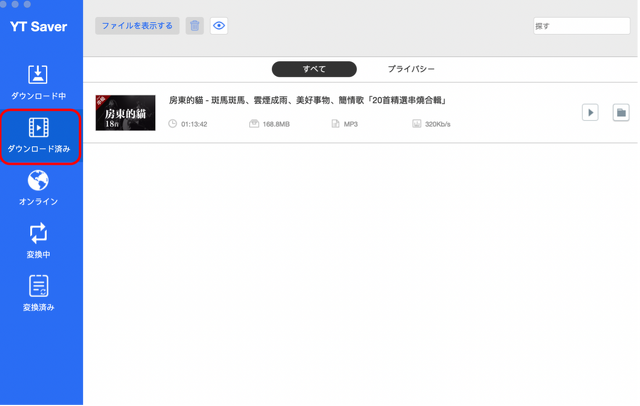The height and width of the screenshot is (406, 640).
Task: Click the 168.8MB file size label
Action: coord(275,124)
